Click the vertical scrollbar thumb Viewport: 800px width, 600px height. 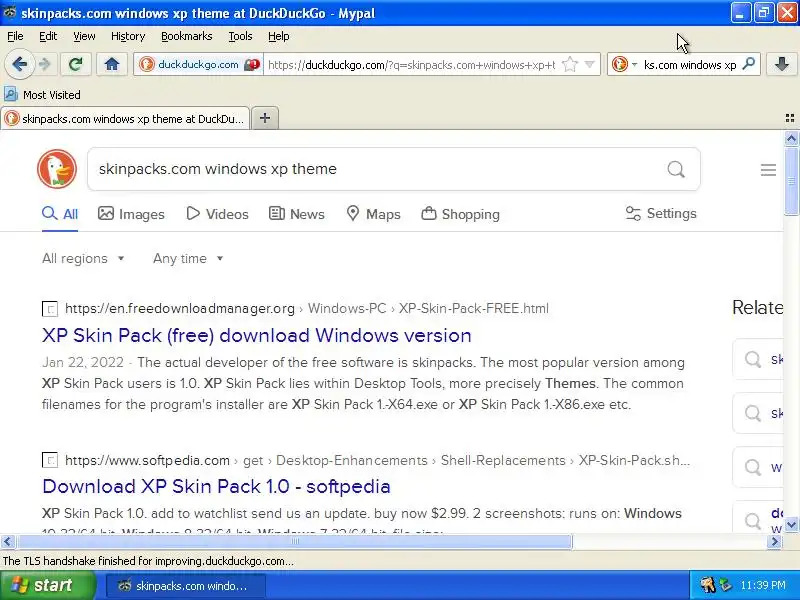click(791, 181)
